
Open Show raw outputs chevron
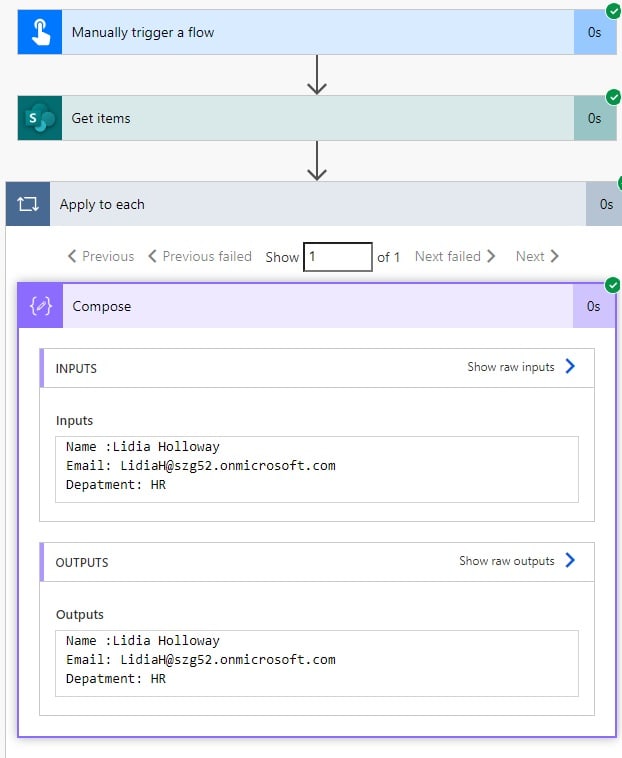[x=570, y=560]
